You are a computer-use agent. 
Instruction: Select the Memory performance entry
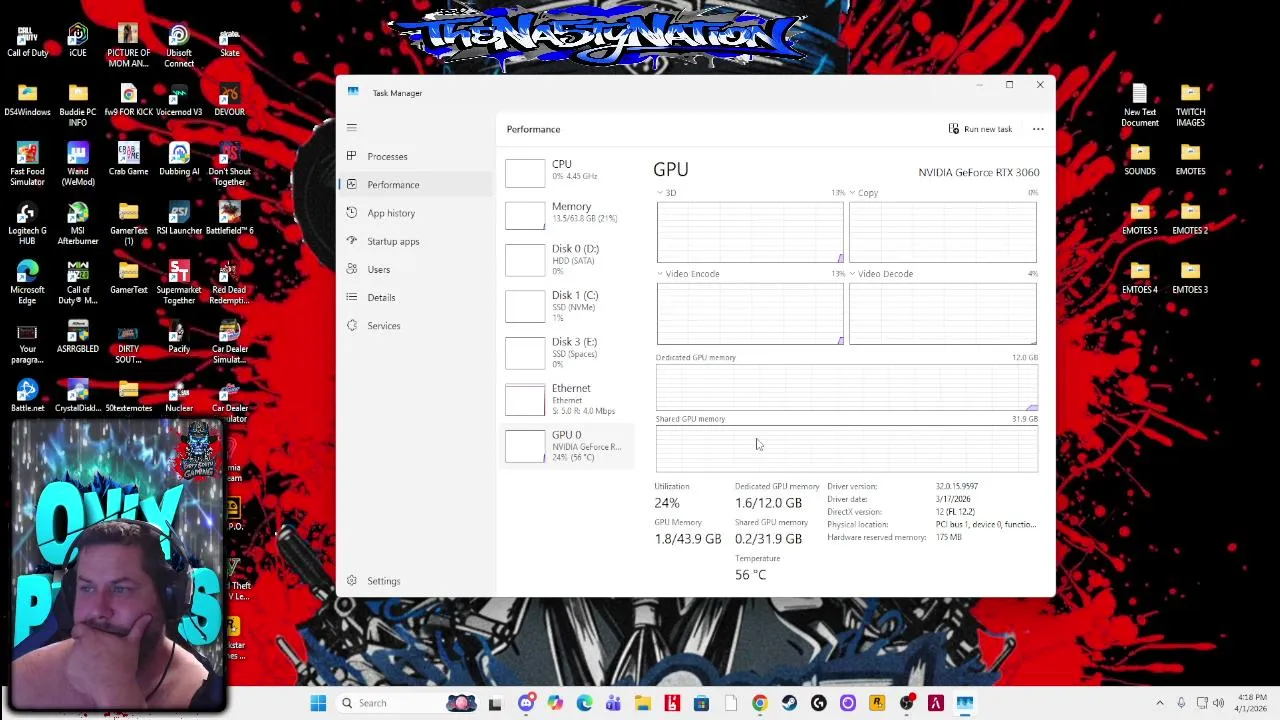(567, 213)
